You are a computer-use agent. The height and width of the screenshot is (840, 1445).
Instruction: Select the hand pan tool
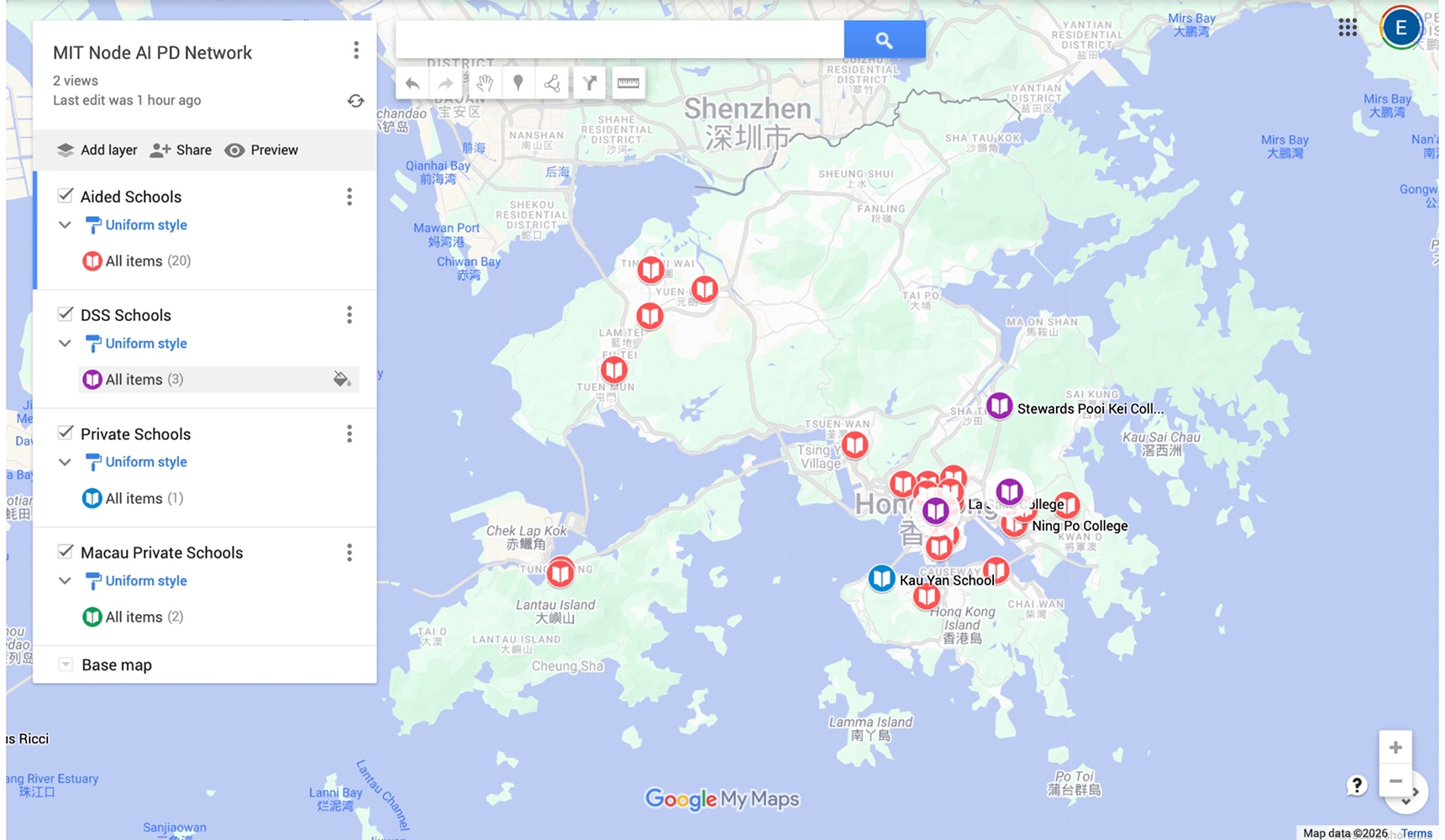(485, 83)
